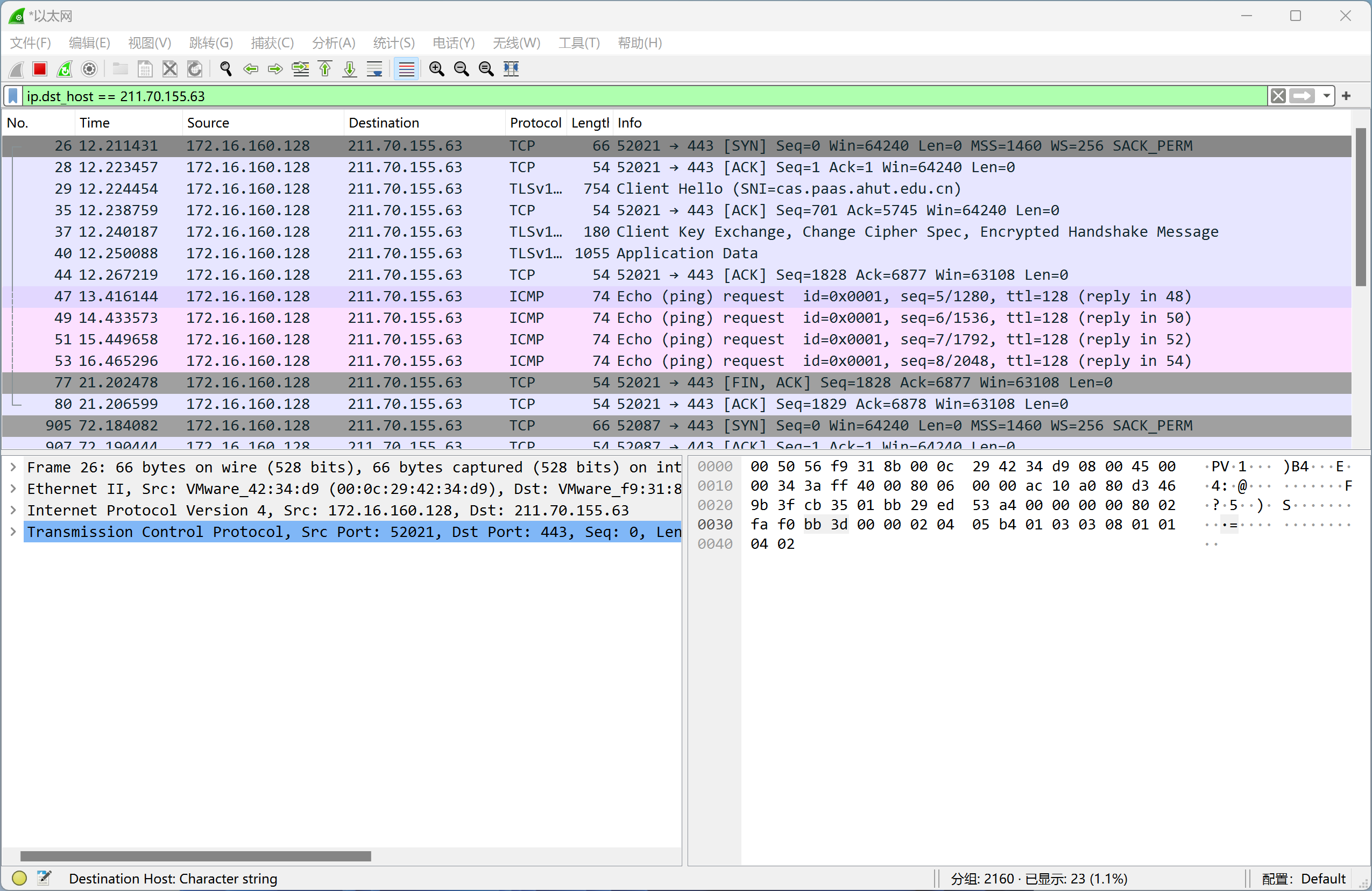Toggle auto-scroll during live capture

(x=374, y=68)
